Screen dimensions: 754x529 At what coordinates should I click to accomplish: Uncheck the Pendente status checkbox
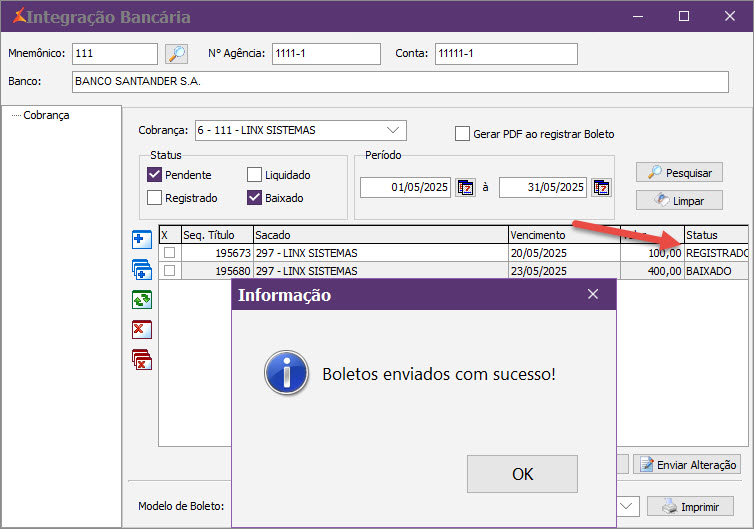[x=154, y=175]
